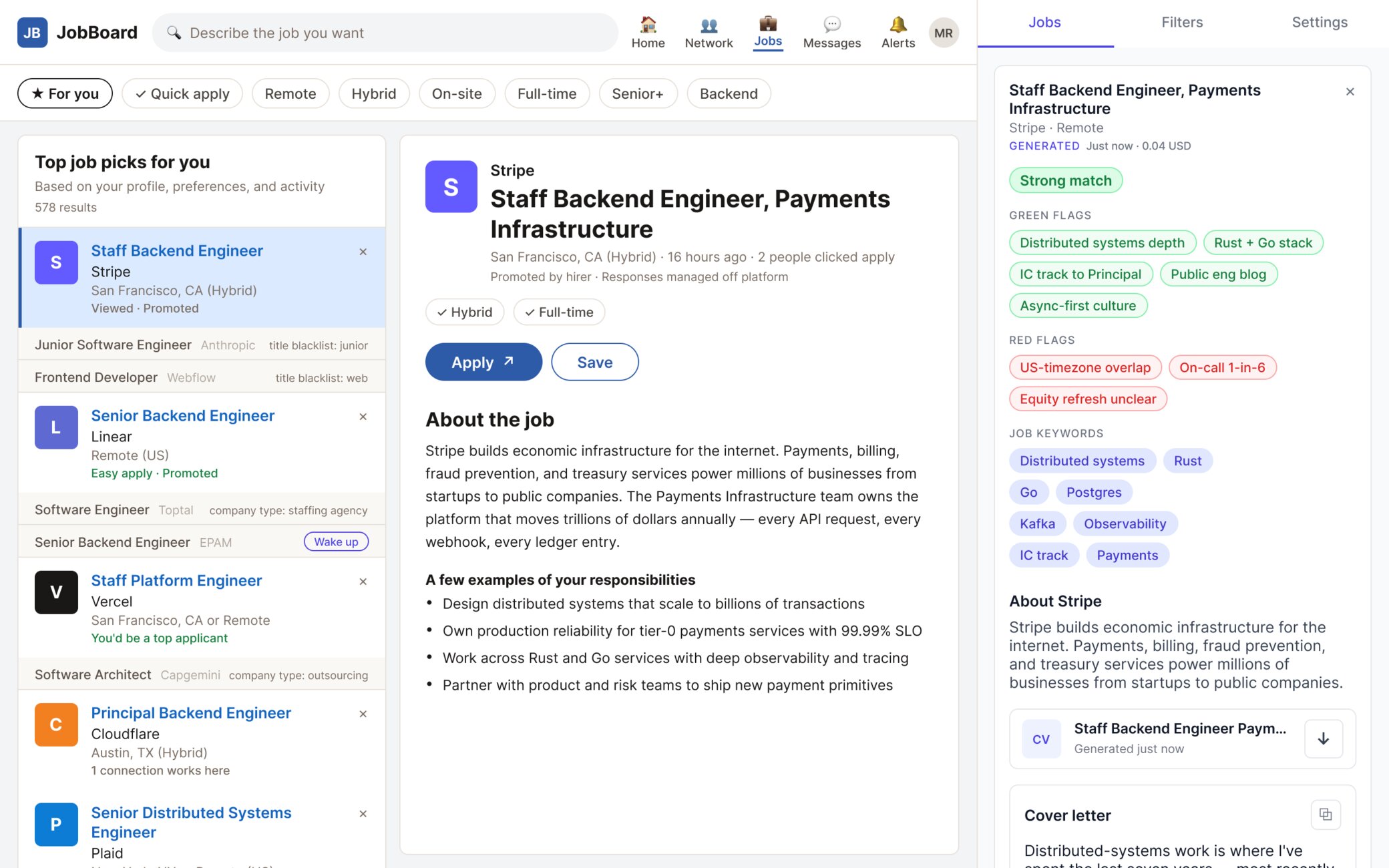
Task: Click the JB JobBoard logo
Action: tap(77, 32)
